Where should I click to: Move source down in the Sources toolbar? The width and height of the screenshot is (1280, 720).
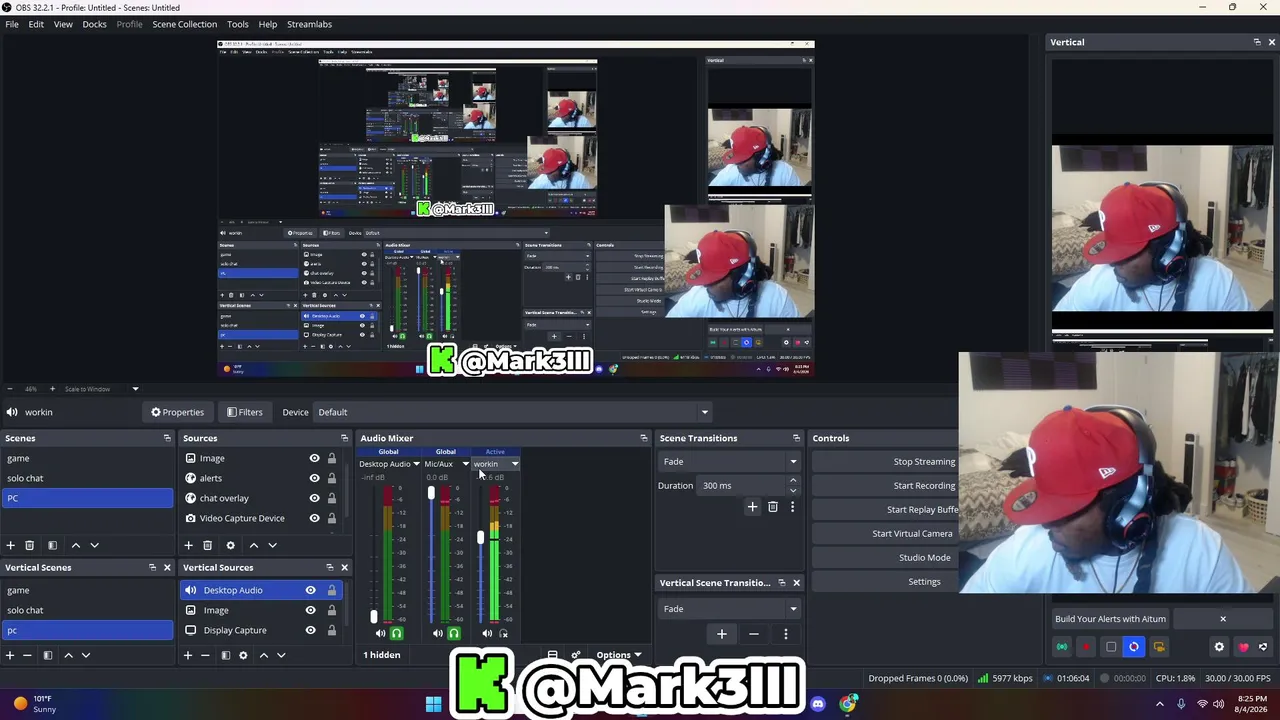pyautogui.click(x=272, y=545)
